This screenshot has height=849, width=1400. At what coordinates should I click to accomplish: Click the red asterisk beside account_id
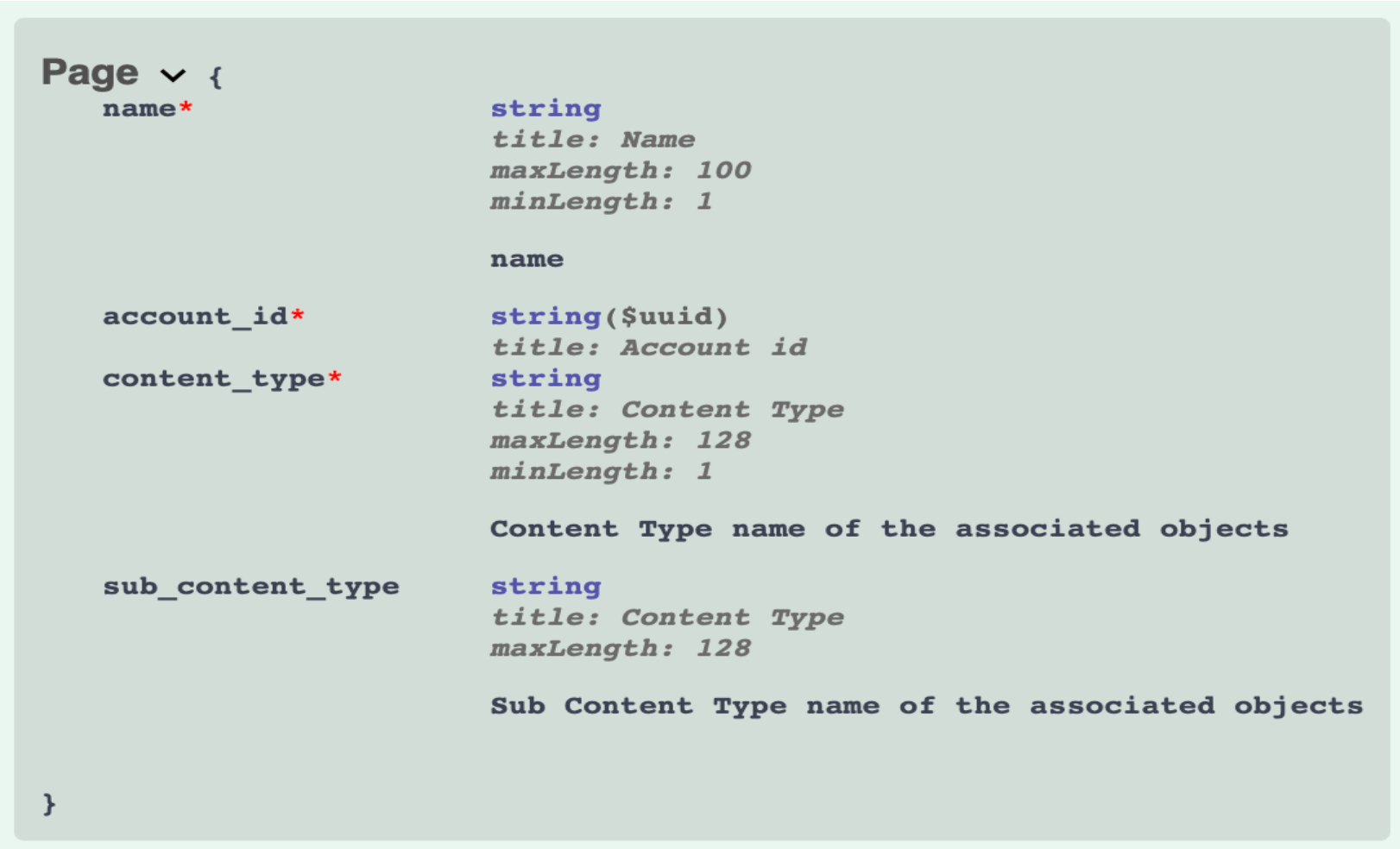click(x=298, y=315)
